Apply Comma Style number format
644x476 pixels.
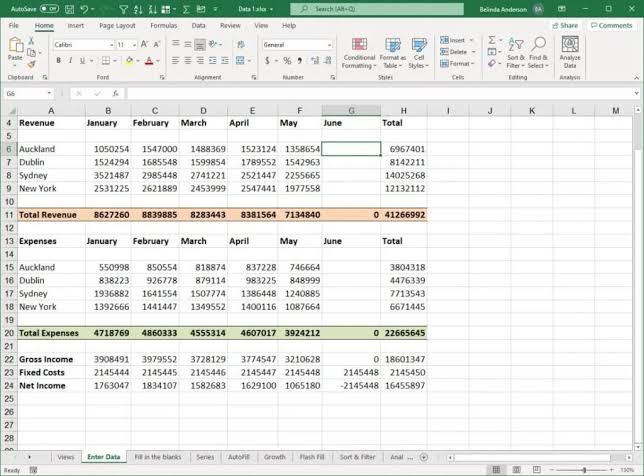[299, 61]
